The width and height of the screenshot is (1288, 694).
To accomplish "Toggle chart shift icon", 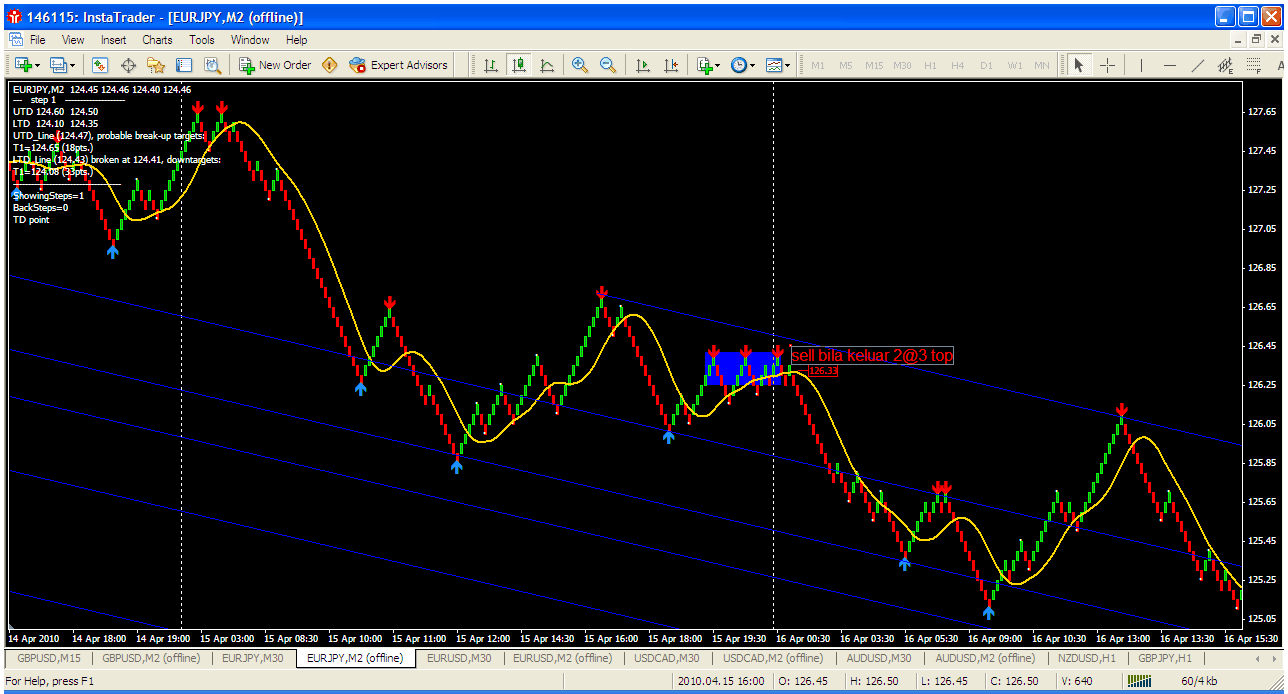I will (x=671, y=65).
